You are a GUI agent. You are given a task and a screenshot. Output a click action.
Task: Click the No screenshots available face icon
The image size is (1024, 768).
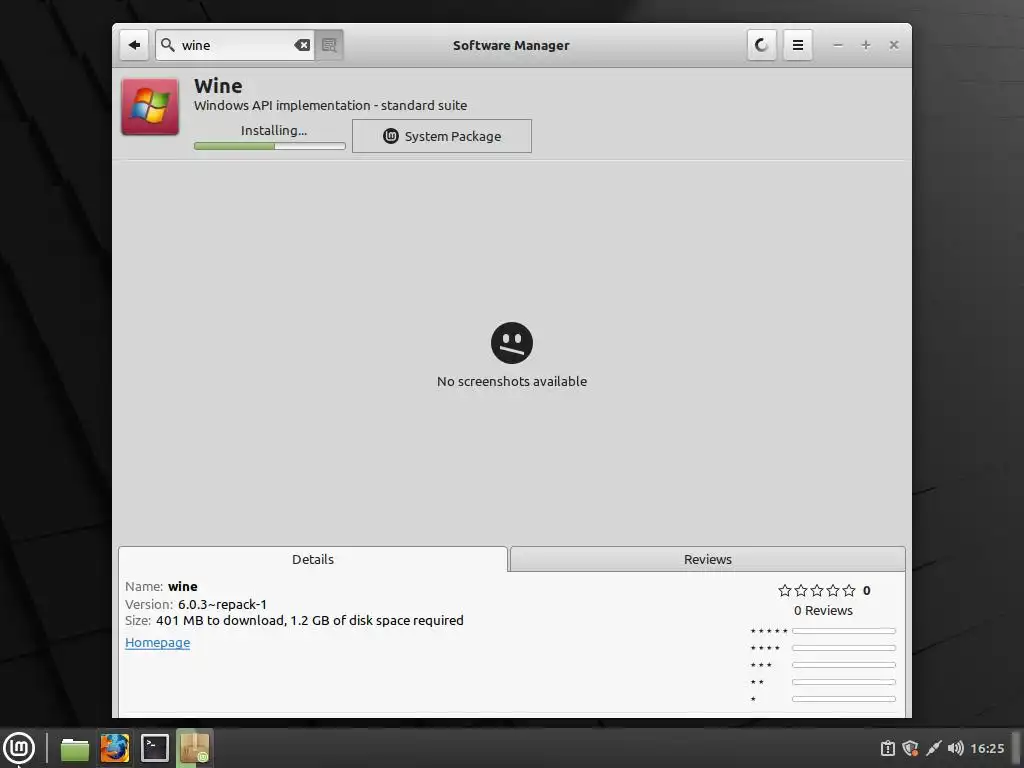[512, 343]
